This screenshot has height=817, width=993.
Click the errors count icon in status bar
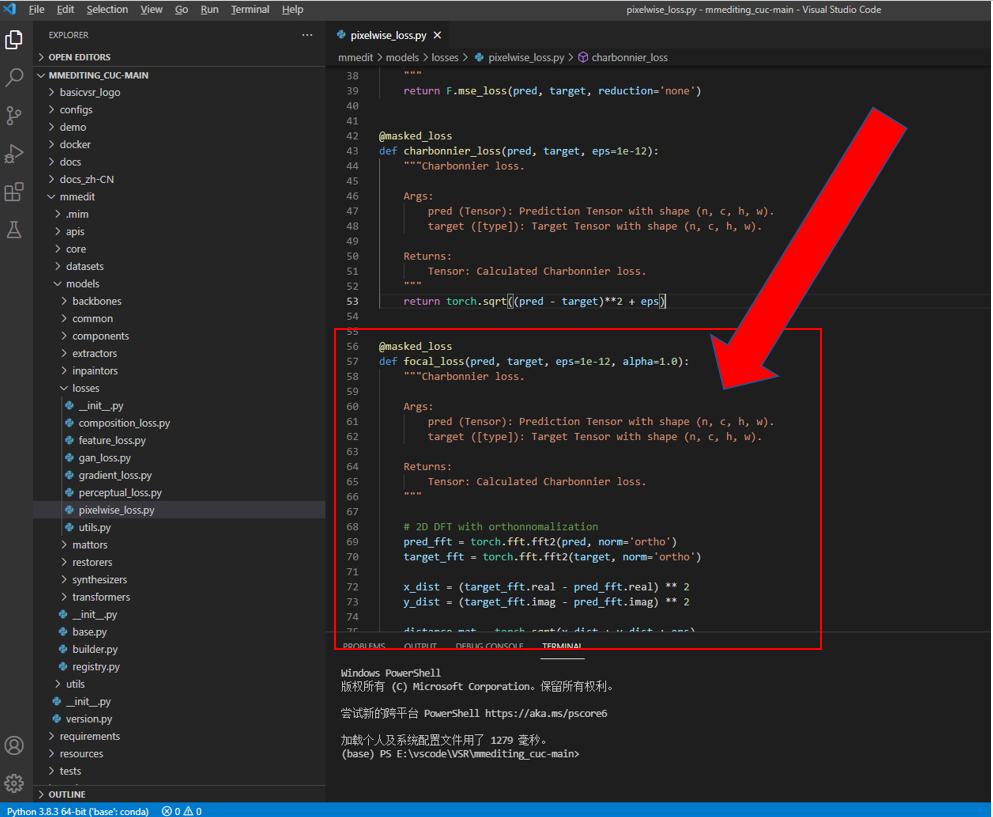point(167,811)
